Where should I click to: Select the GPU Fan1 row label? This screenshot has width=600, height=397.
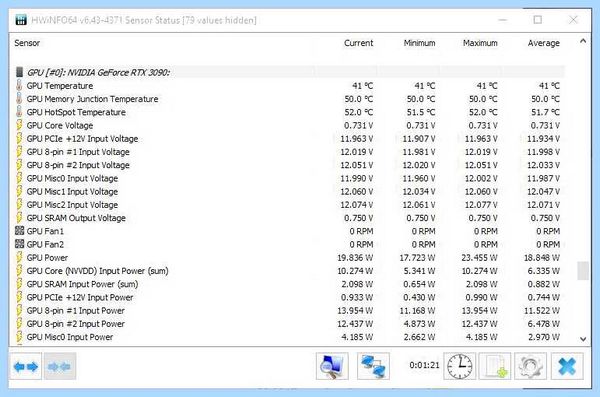pos(45,231)
